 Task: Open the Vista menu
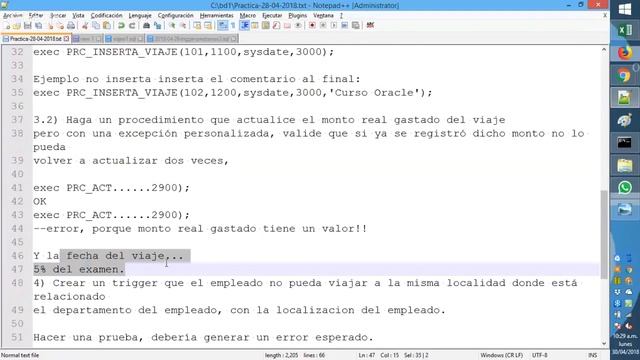78,16
